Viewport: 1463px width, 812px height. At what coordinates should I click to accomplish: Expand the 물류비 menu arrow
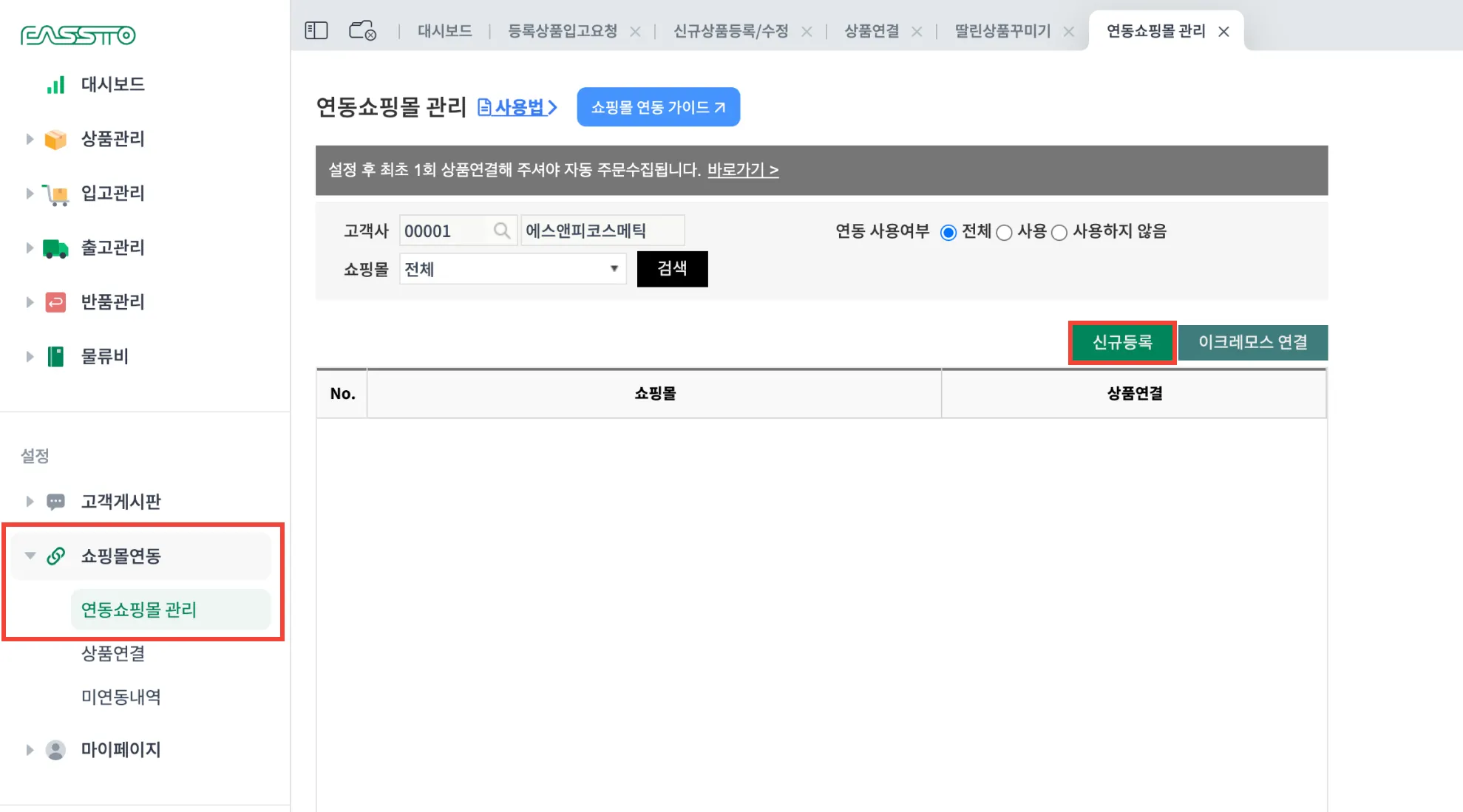(x=30, y=357)
